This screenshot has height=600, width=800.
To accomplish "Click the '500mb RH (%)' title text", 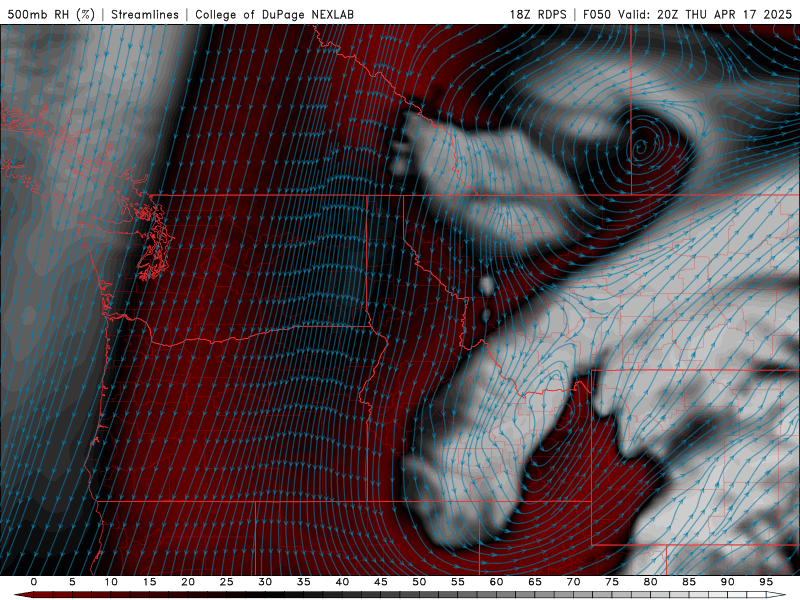I will pos(51,14).
